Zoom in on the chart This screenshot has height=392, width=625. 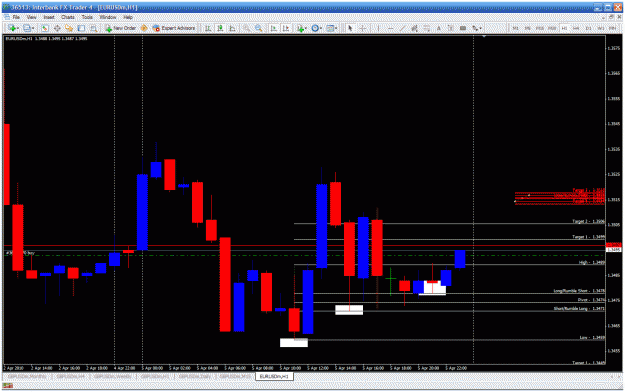[246, 28]
